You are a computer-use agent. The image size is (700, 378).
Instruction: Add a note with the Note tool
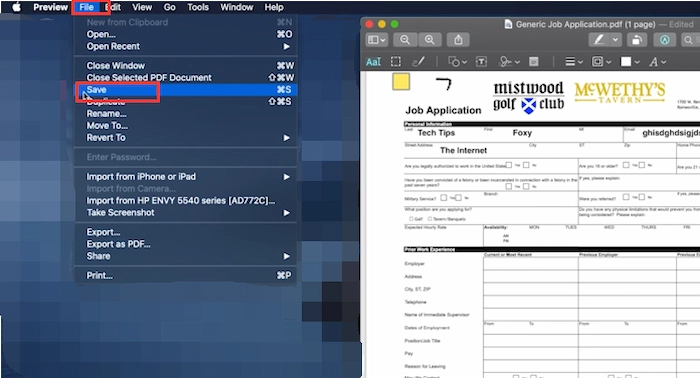point(533,62)
